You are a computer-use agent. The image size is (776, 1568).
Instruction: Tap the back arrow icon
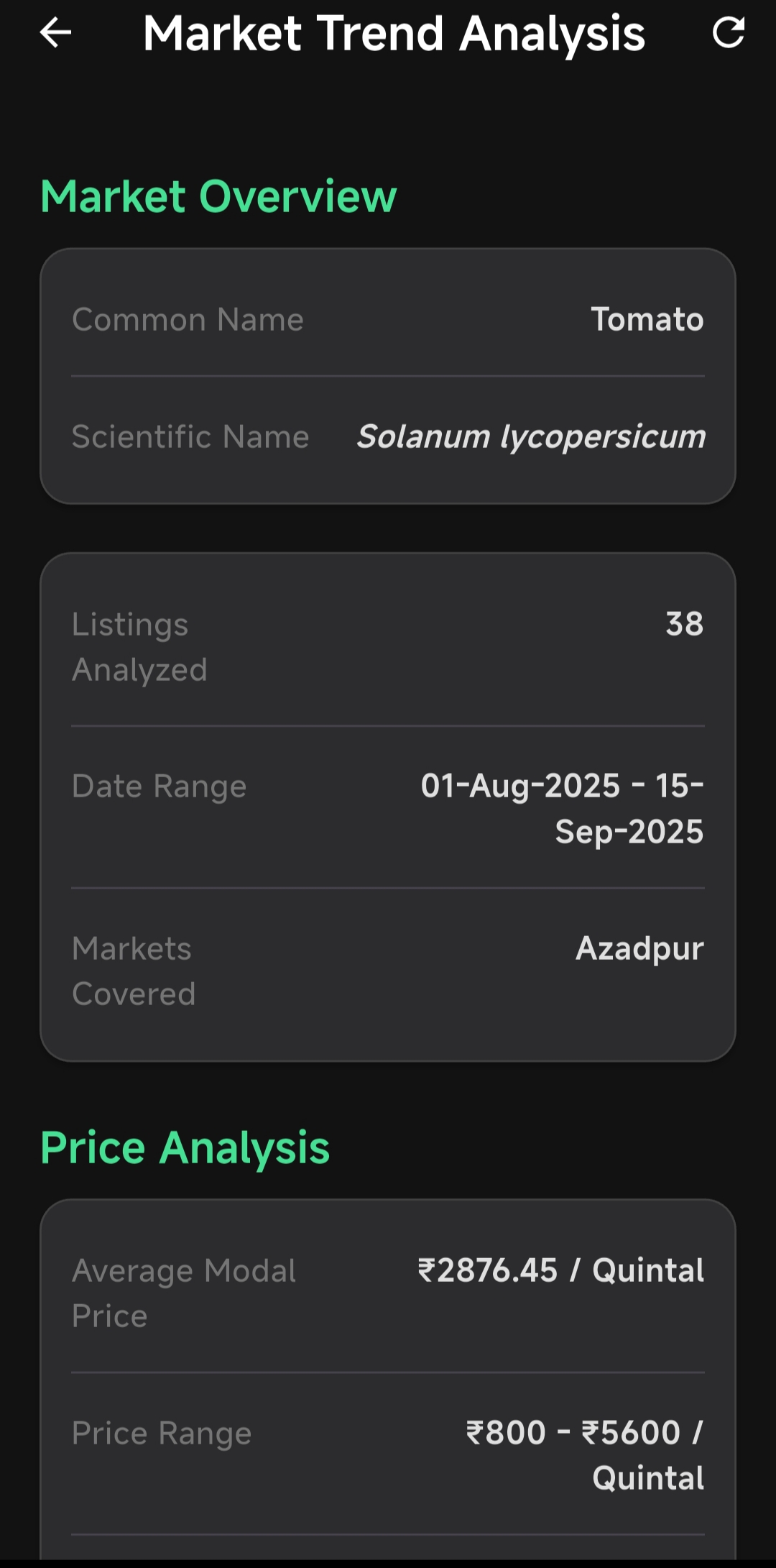click(x=55, y=33)
